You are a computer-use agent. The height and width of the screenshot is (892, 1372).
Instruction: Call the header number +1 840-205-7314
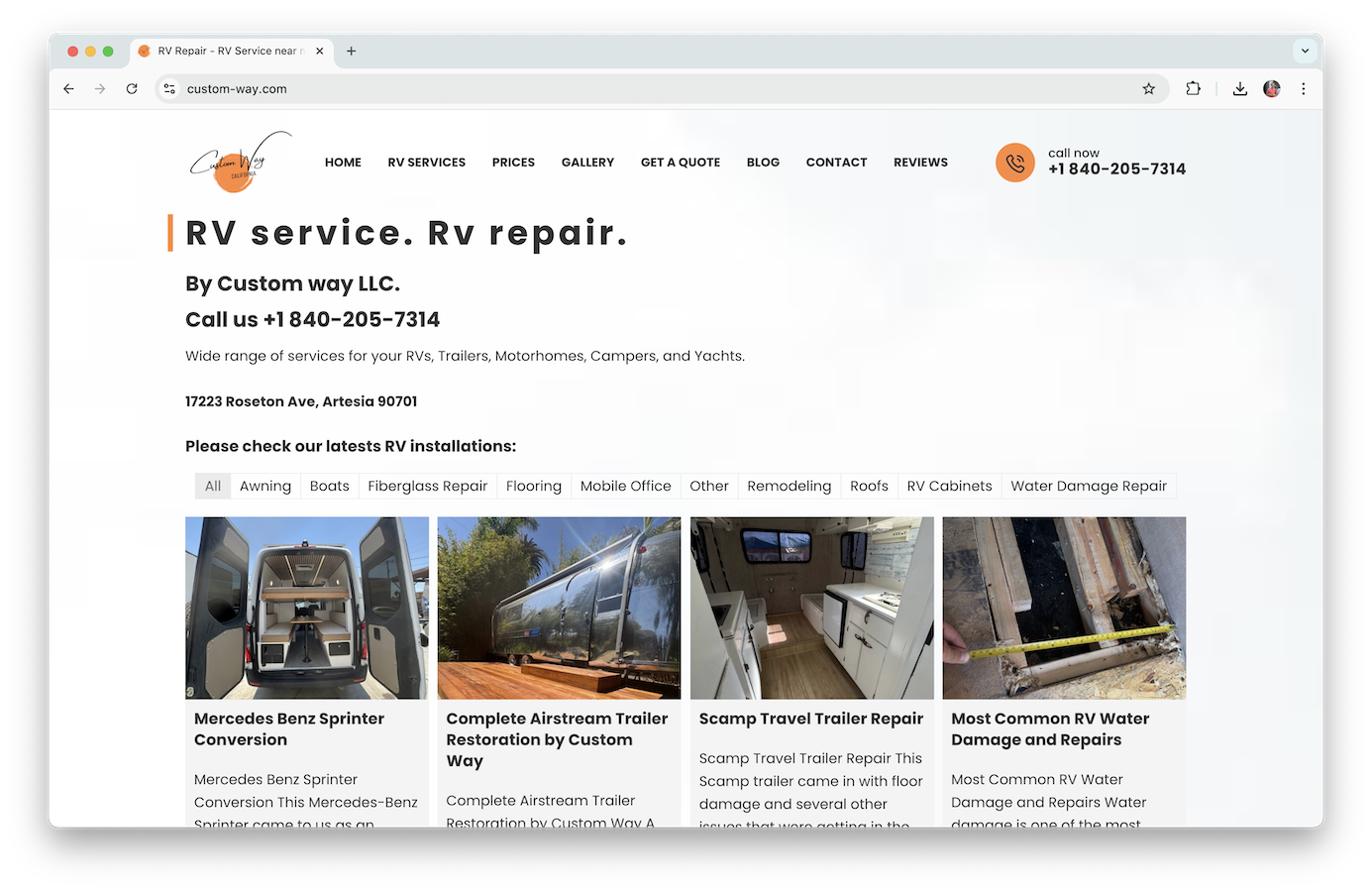(1116, 169)
